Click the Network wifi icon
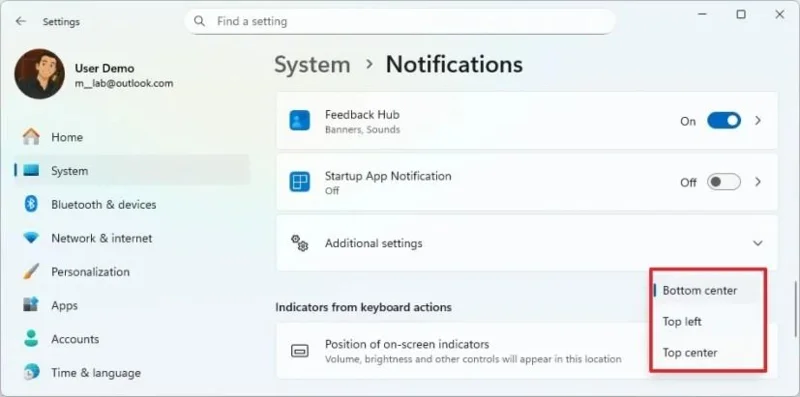 point(31,238)
